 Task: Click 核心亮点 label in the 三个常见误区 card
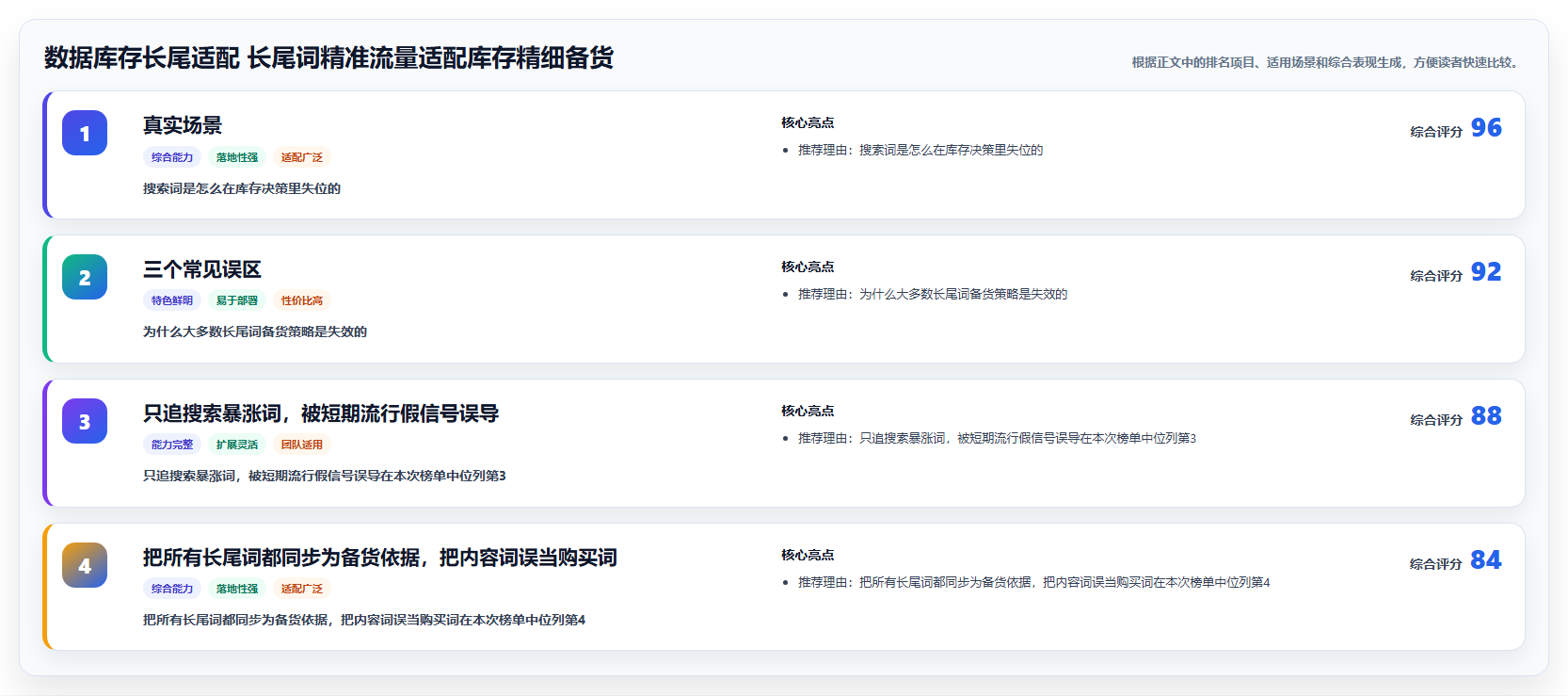(x=808, y=267)
